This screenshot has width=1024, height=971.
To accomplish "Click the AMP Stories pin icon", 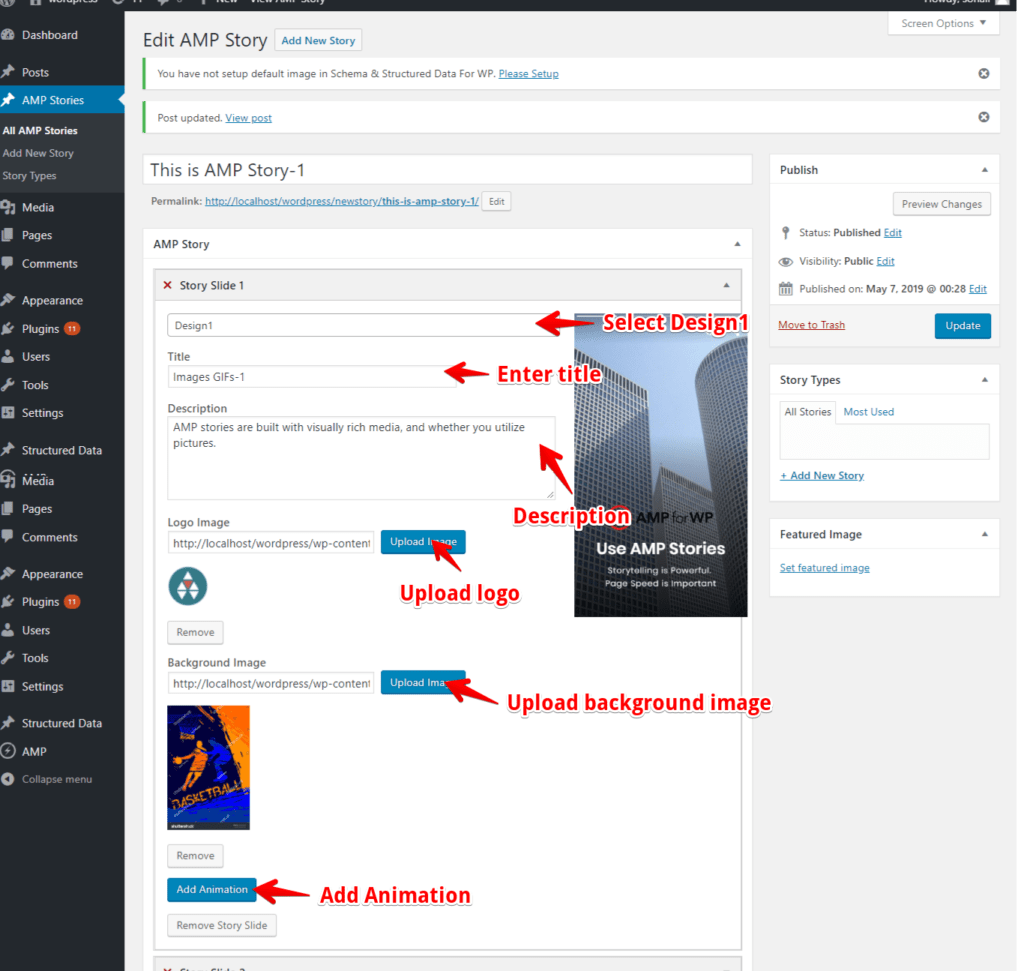I will tap(8, 100).
